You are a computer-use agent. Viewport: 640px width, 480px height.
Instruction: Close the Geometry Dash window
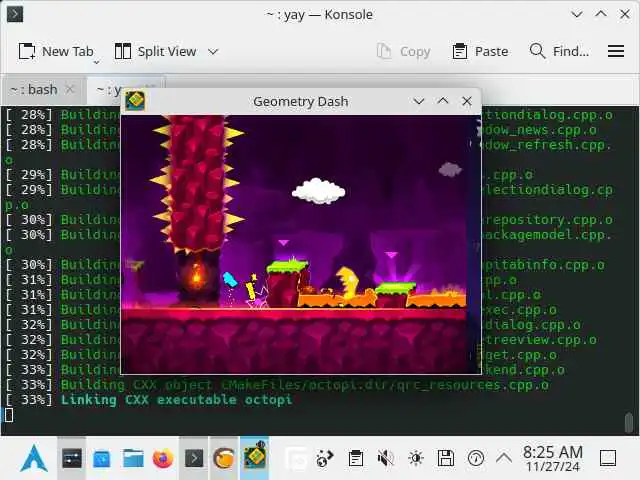pyautogui.click(x=467, y=101)
